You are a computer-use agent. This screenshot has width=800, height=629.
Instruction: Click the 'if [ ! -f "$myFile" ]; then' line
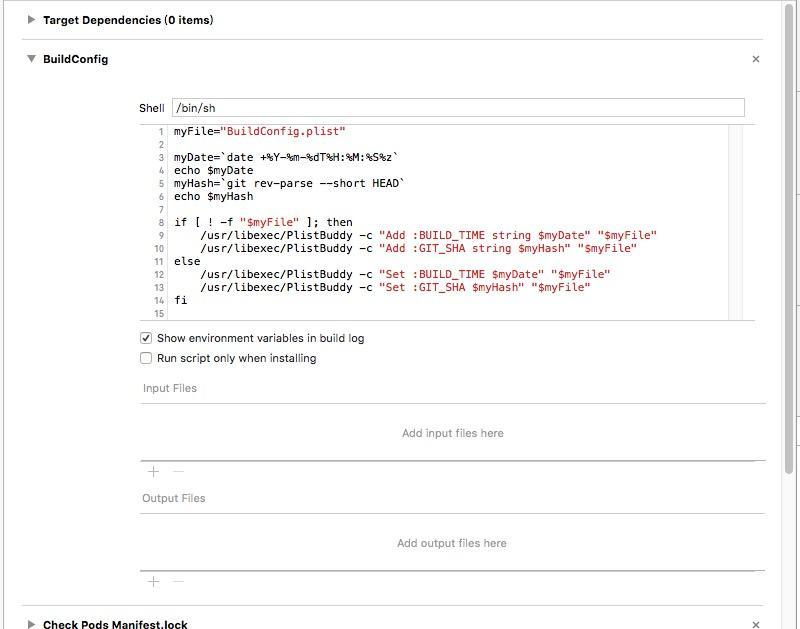263,222
